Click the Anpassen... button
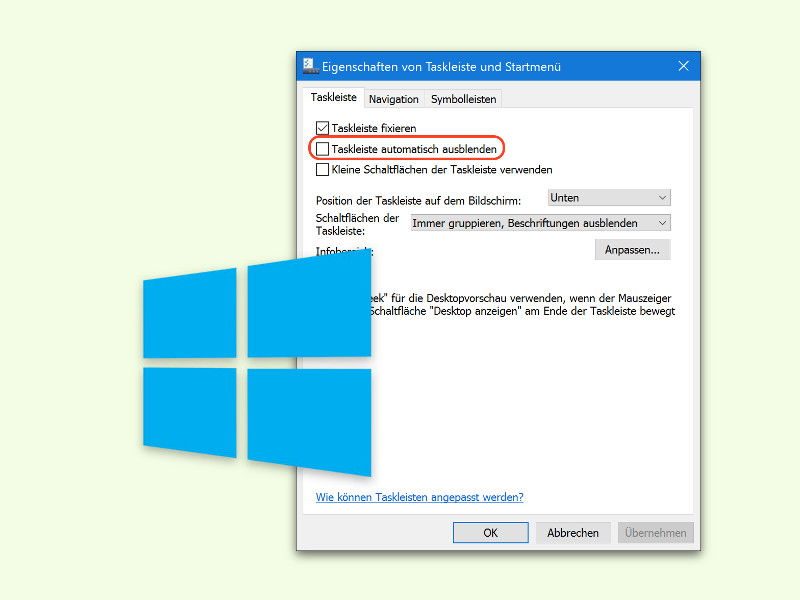The height and width of the screenshot is (600, 800). (633, 250)
